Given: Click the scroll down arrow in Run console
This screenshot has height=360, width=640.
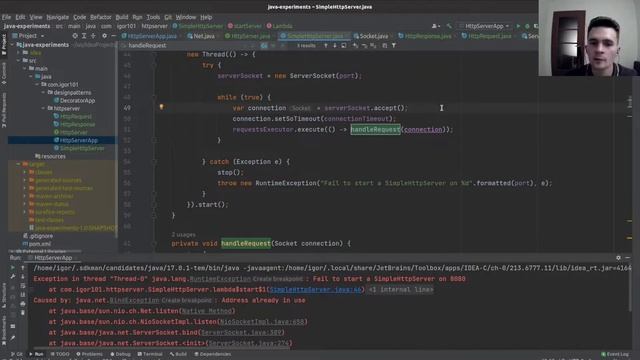Looking at the screenshot, I should (x=23, y=277).
